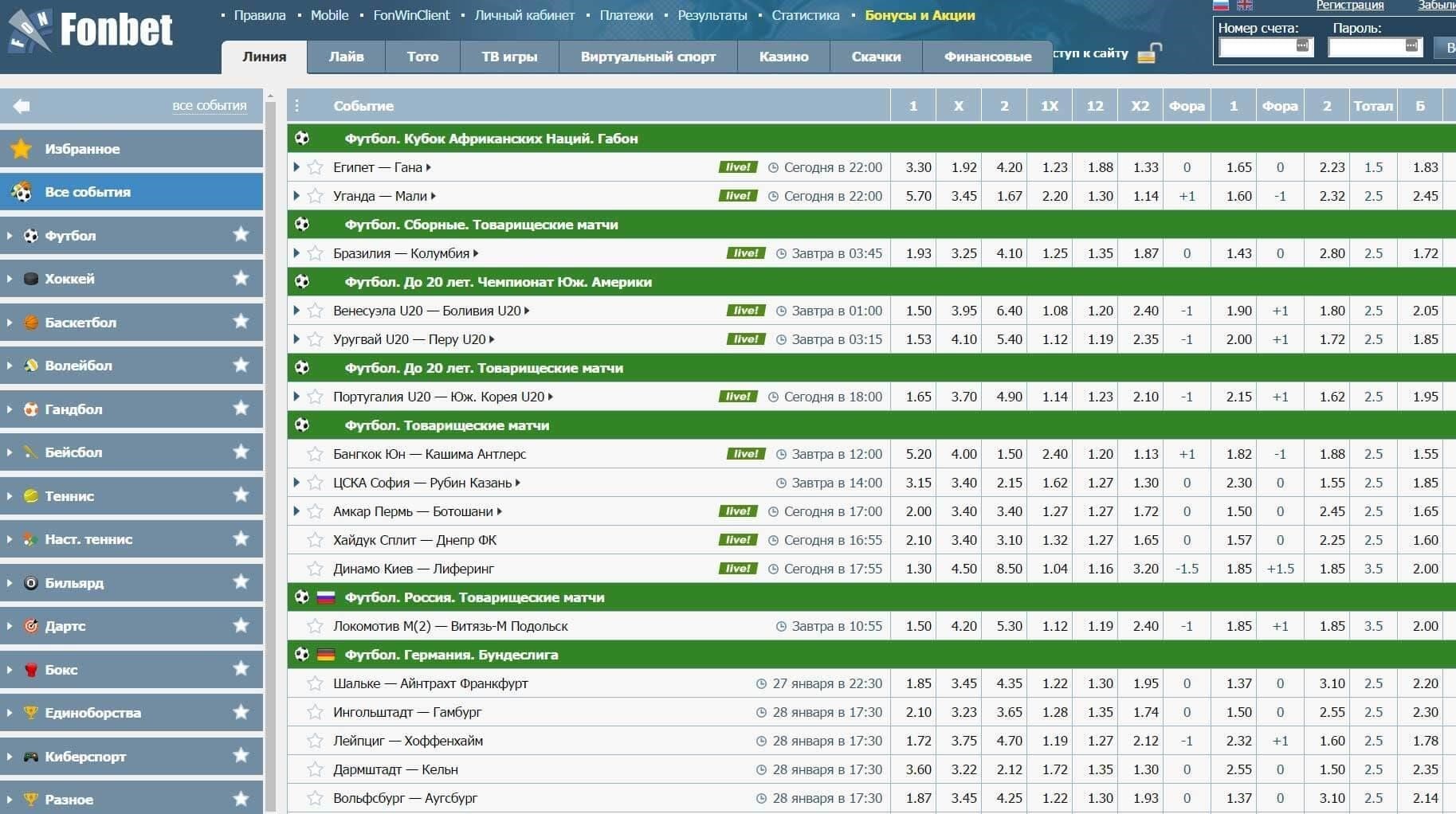Click the gamepad icon beside Киберспорт
1456x814 pixels.
[31, 757]
